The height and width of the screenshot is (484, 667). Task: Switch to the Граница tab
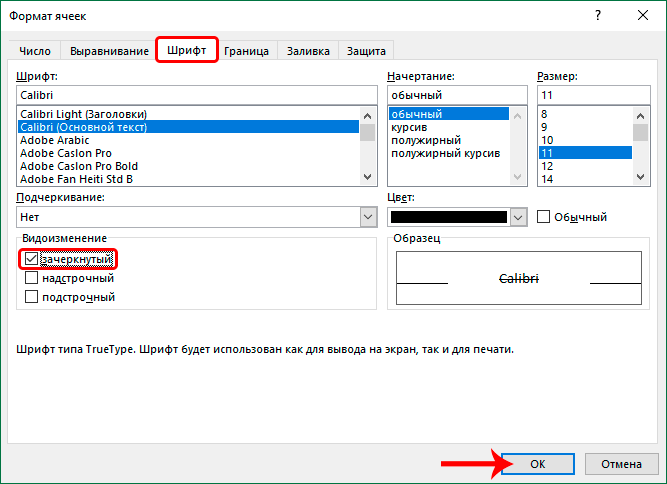(x=246, y=51)
